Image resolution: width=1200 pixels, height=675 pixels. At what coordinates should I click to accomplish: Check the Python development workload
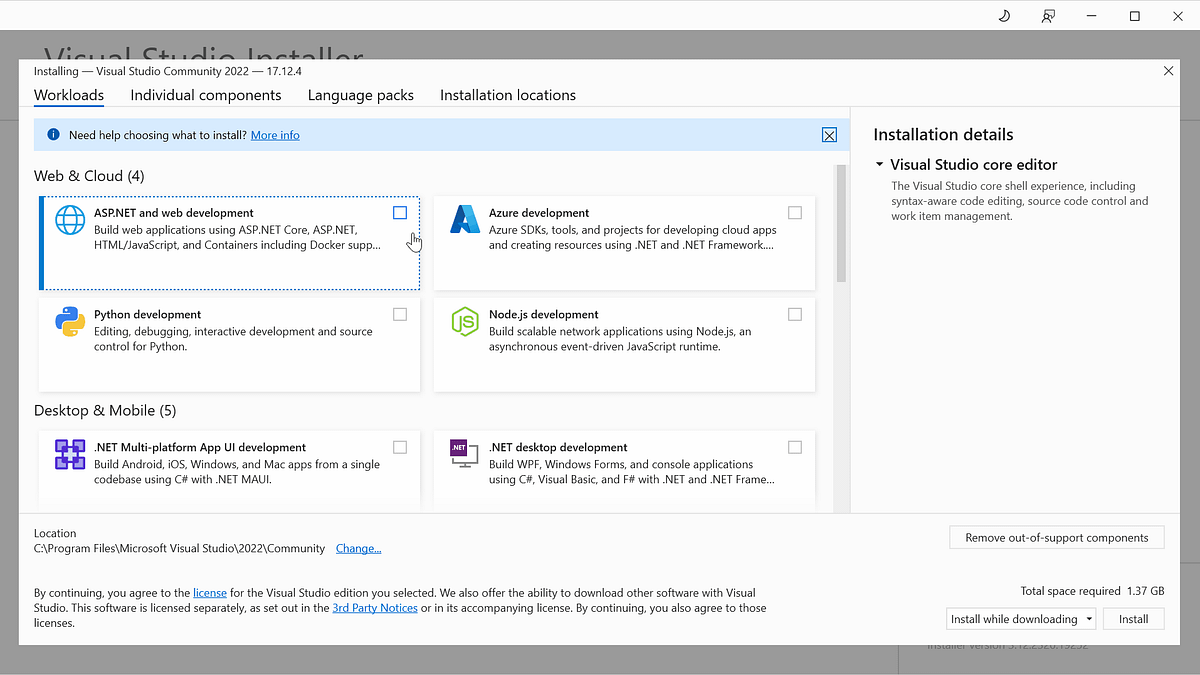point(400,314)
